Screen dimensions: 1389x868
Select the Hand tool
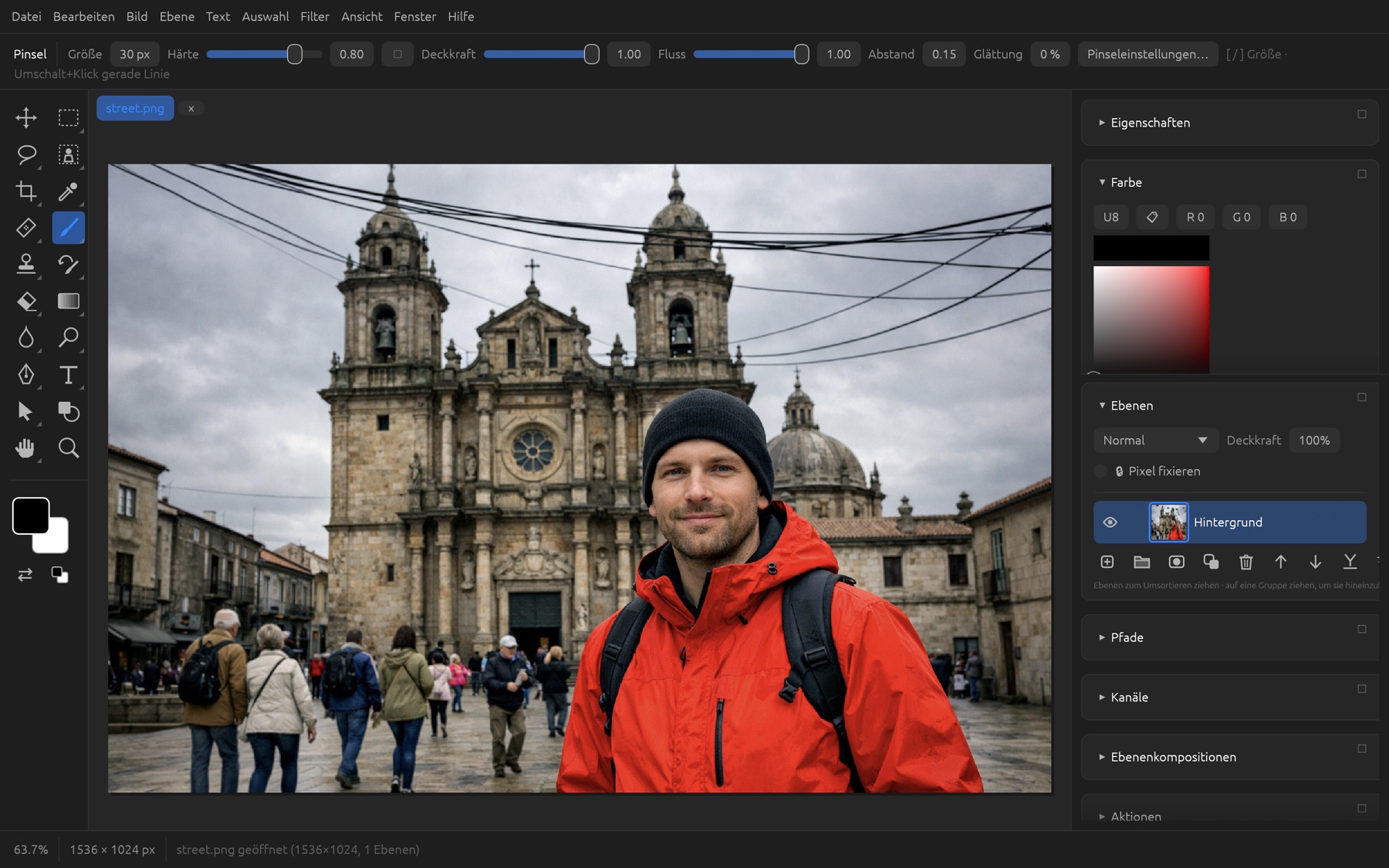[x=26, y=448]
